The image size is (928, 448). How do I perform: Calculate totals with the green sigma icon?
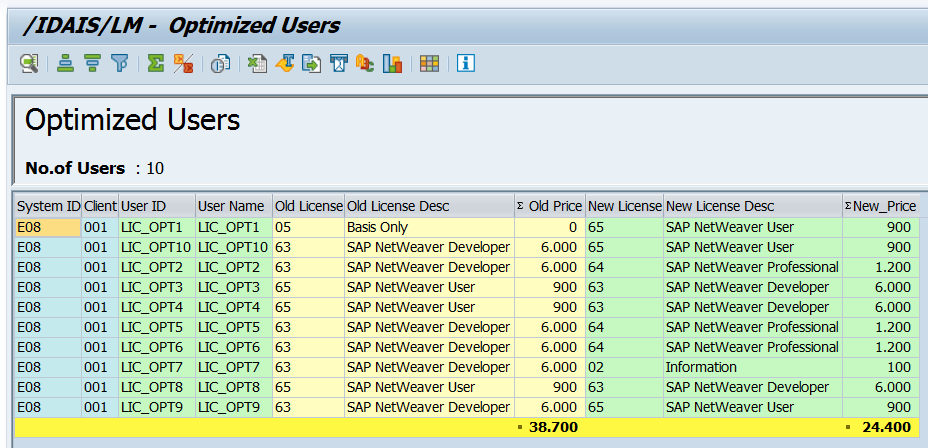[x=156, y=63]
